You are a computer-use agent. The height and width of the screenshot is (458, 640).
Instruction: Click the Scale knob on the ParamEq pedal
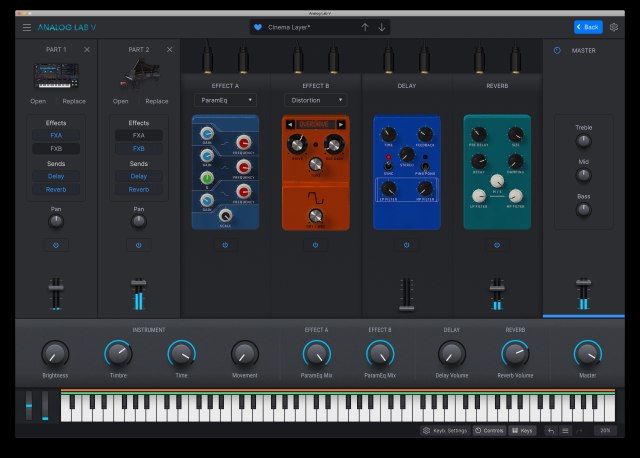click(225, 215)
